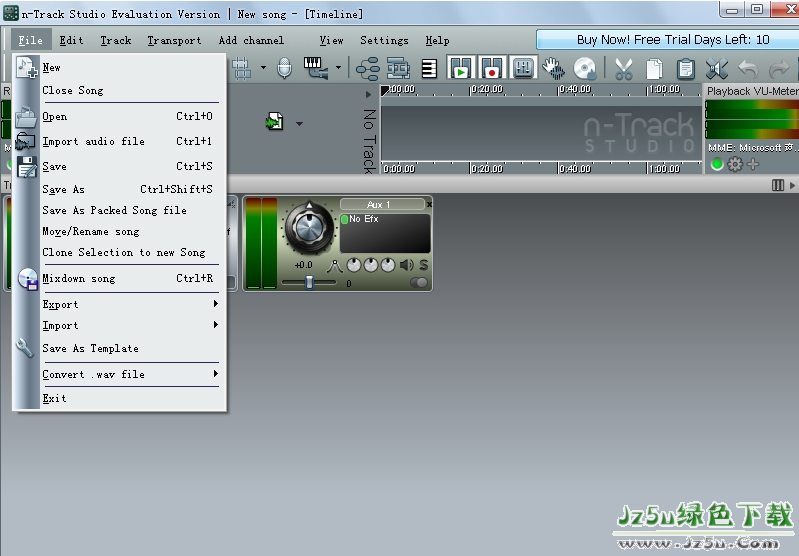Open the Add channel menu
Image resolution: width=799 pixels, height=556 pixels.
[x=251, y=40]
